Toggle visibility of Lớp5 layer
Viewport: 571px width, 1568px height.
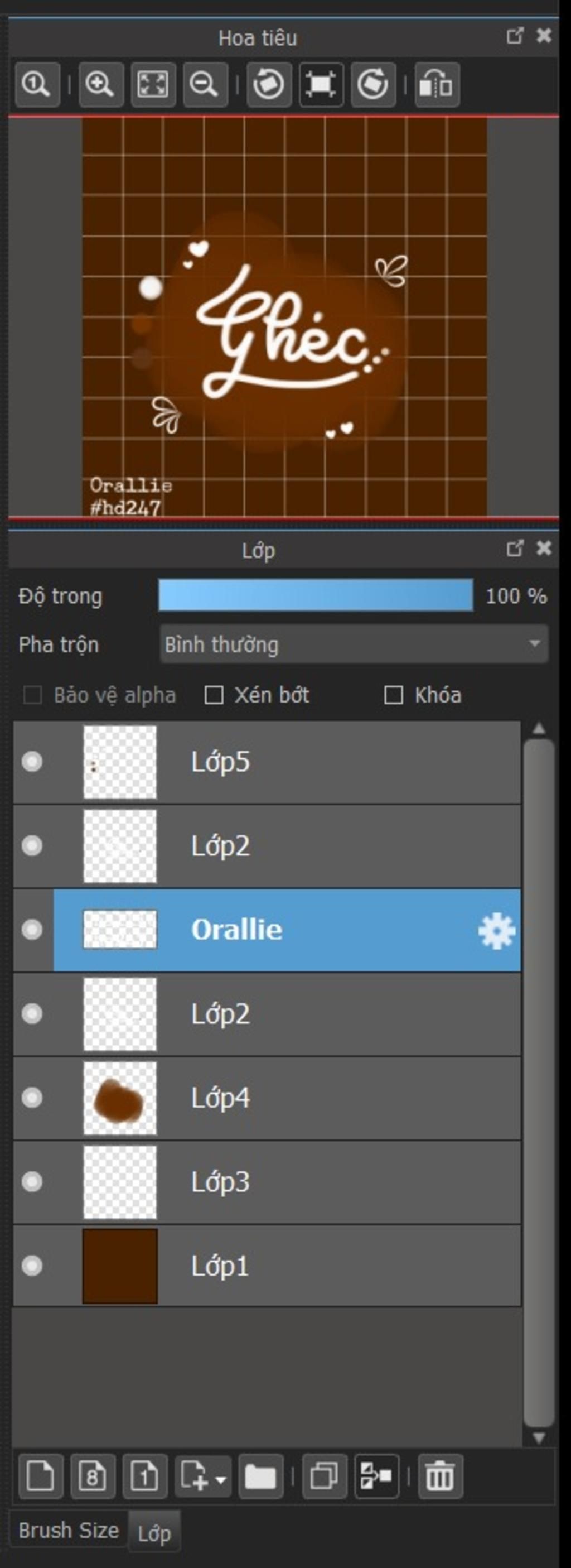[x=32, y=762]
